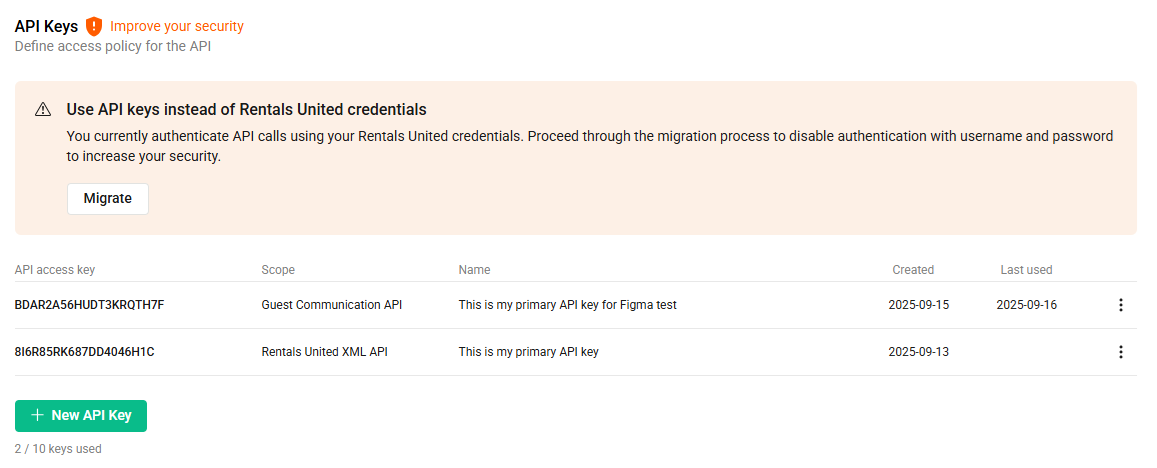
Task: Click the 2025-09-16 last used date
Action: click(x=1026, y=305)
